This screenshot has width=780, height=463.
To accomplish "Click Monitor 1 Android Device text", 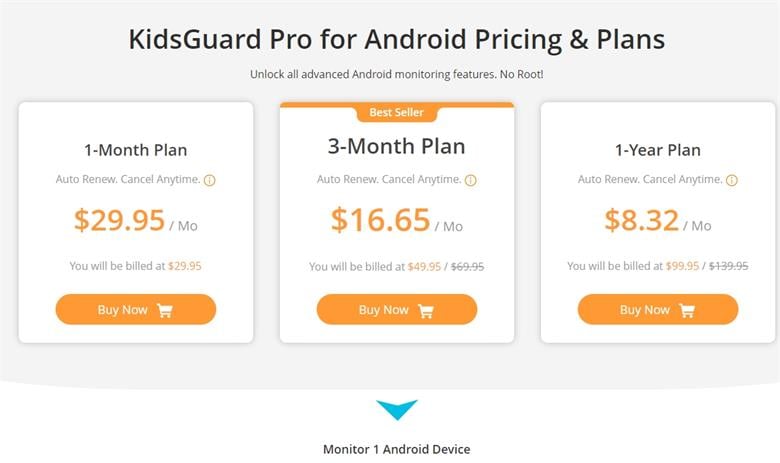I will tap(397, 449).
